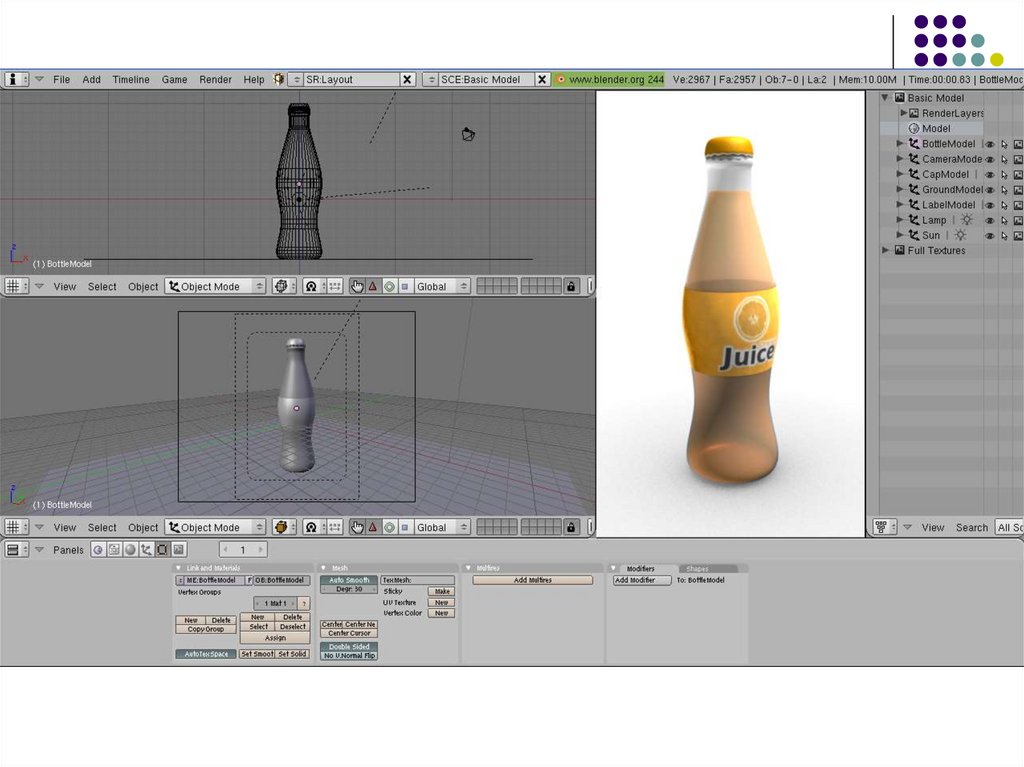Screen dimensions: 1024x767
Task: Select the rotate manipulator icon in bottom viewport header
Action: coord(389,527)
